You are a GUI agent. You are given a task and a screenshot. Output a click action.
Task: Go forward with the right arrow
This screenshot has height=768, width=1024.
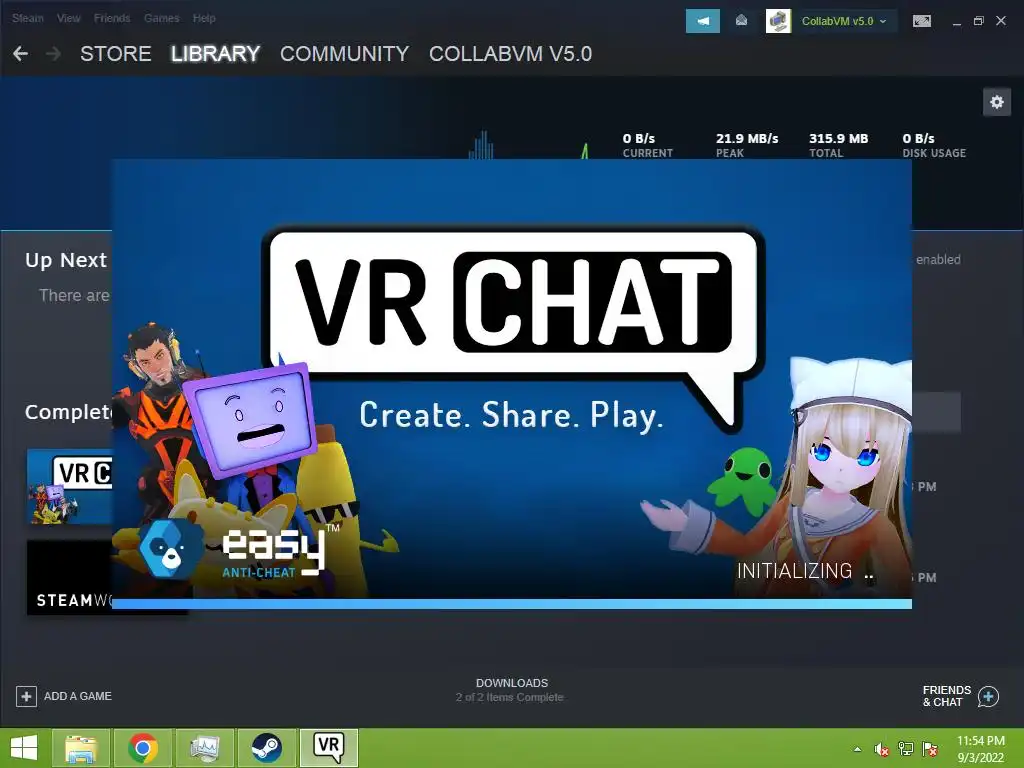[54, 54]
